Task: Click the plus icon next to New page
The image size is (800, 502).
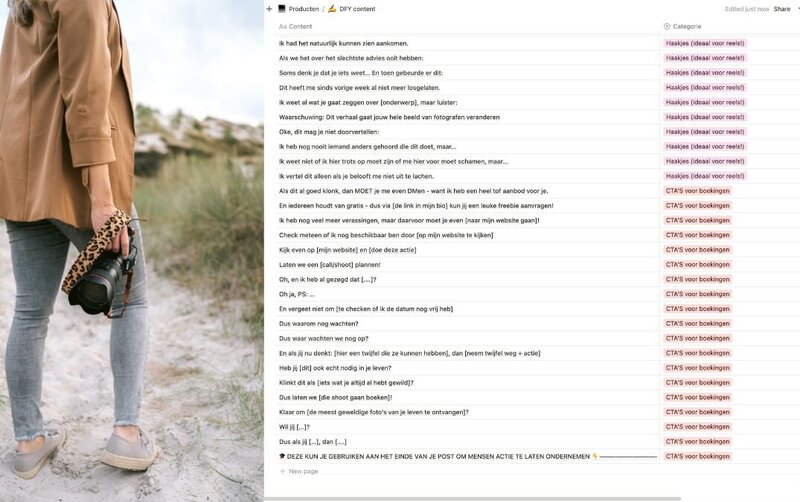Action: tap(282, 471)
